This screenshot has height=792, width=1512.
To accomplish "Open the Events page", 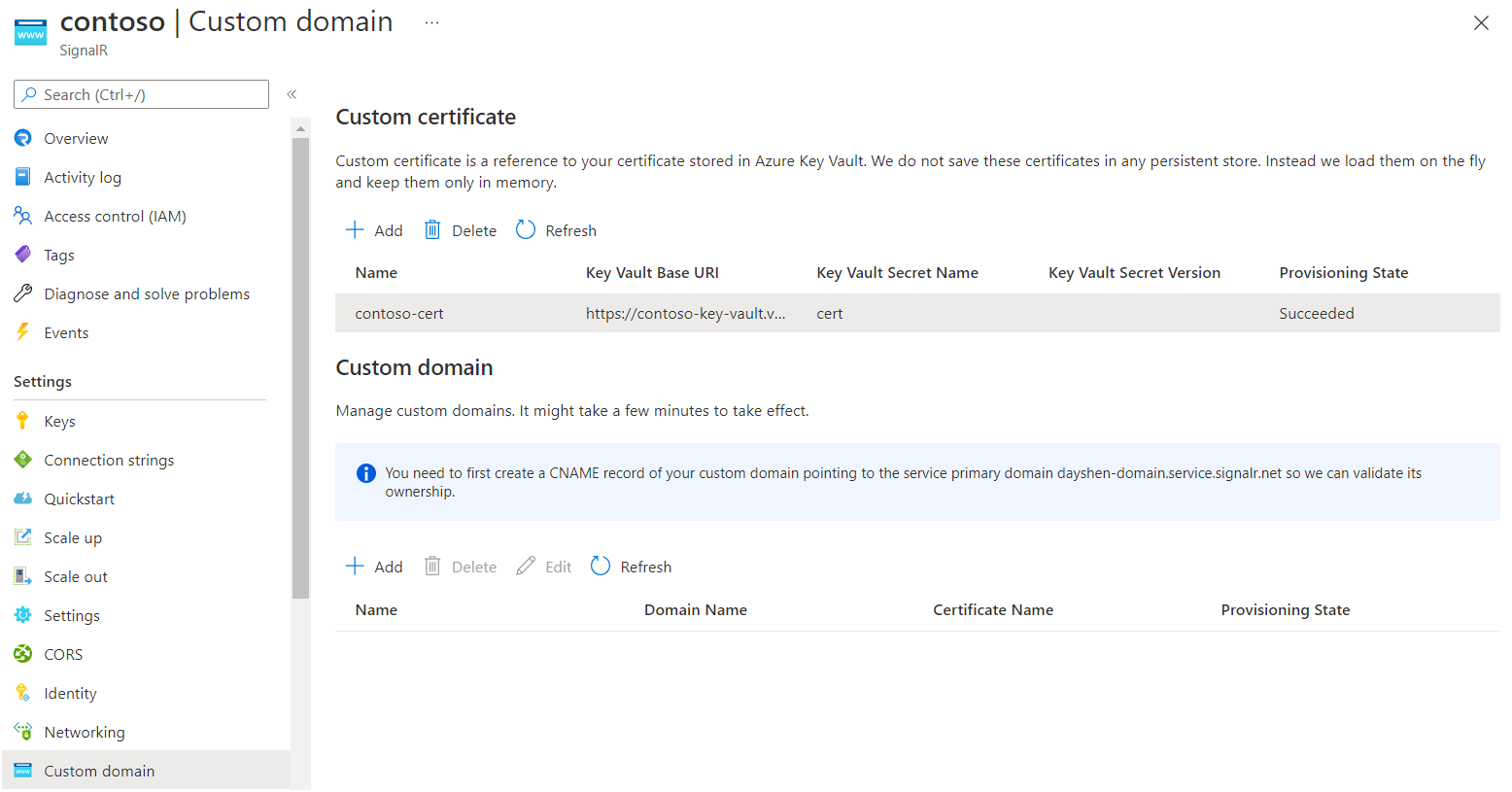I will [65, 331].
